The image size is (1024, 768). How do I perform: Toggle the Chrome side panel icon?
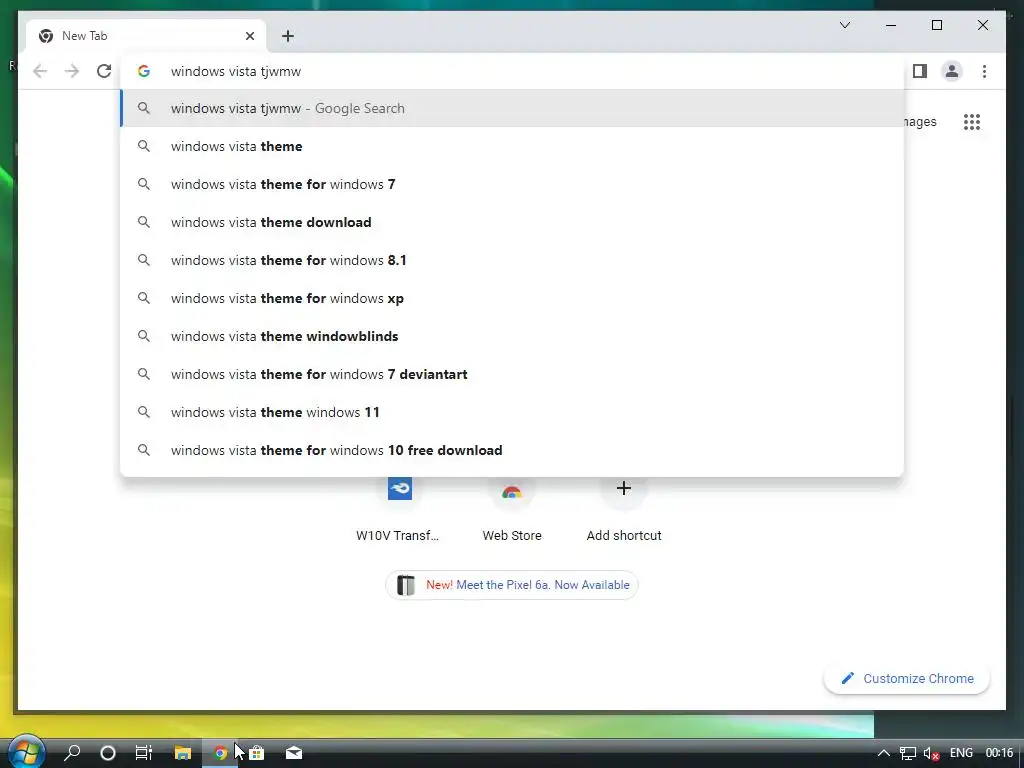920,71
